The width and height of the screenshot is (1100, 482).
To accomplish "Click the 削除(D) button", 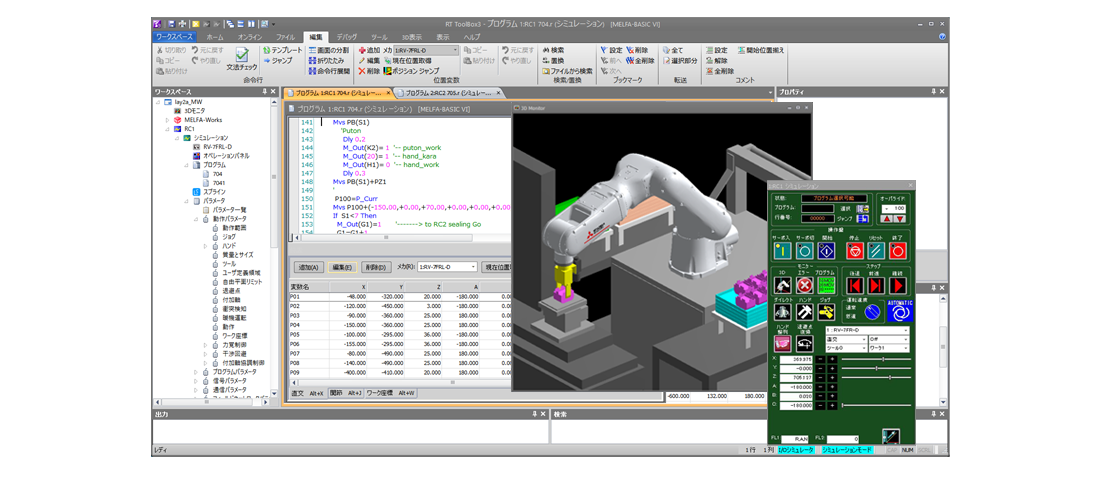I will pos(375,267).
